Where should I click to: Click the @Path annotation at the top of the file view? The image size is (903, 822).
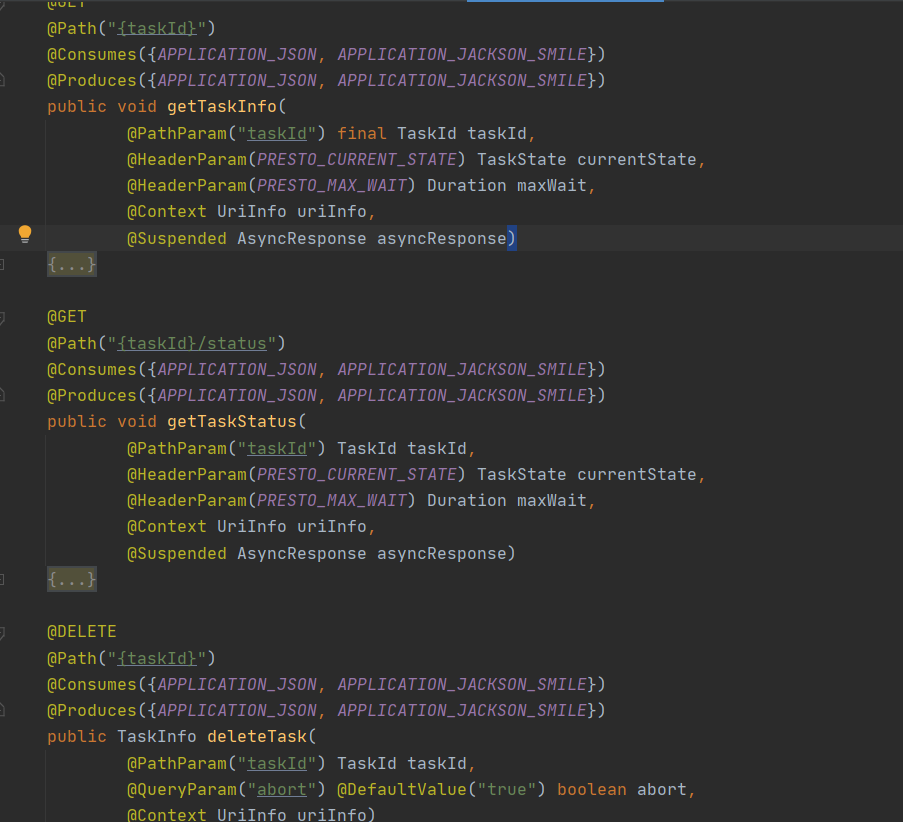pyautogui.click(x=72, y=28)
